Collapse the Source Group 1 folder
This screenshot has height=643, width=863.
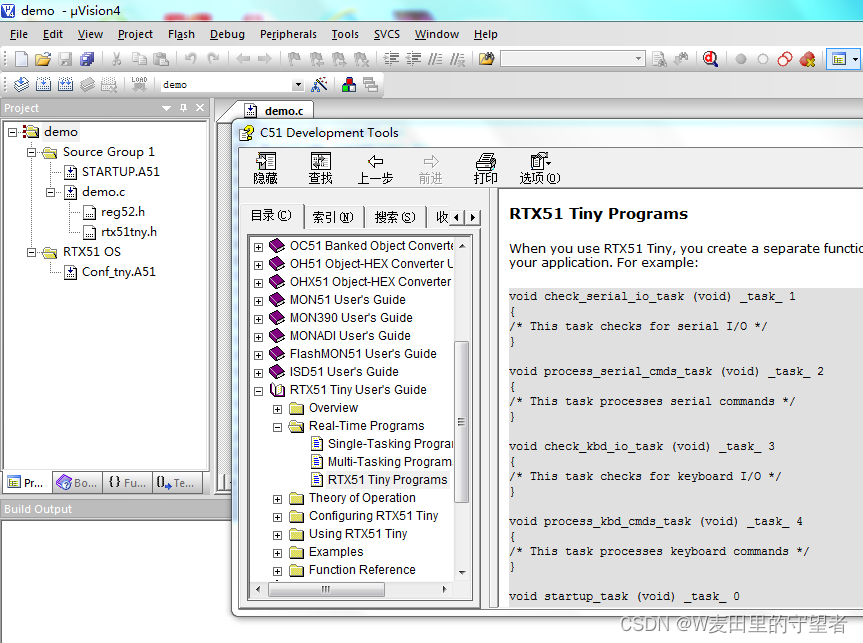(31, 152)
